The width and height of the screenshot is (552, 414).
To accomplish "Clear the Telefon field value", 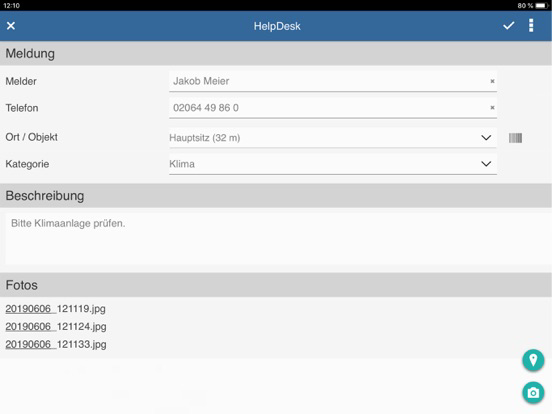I will (493, 108).
